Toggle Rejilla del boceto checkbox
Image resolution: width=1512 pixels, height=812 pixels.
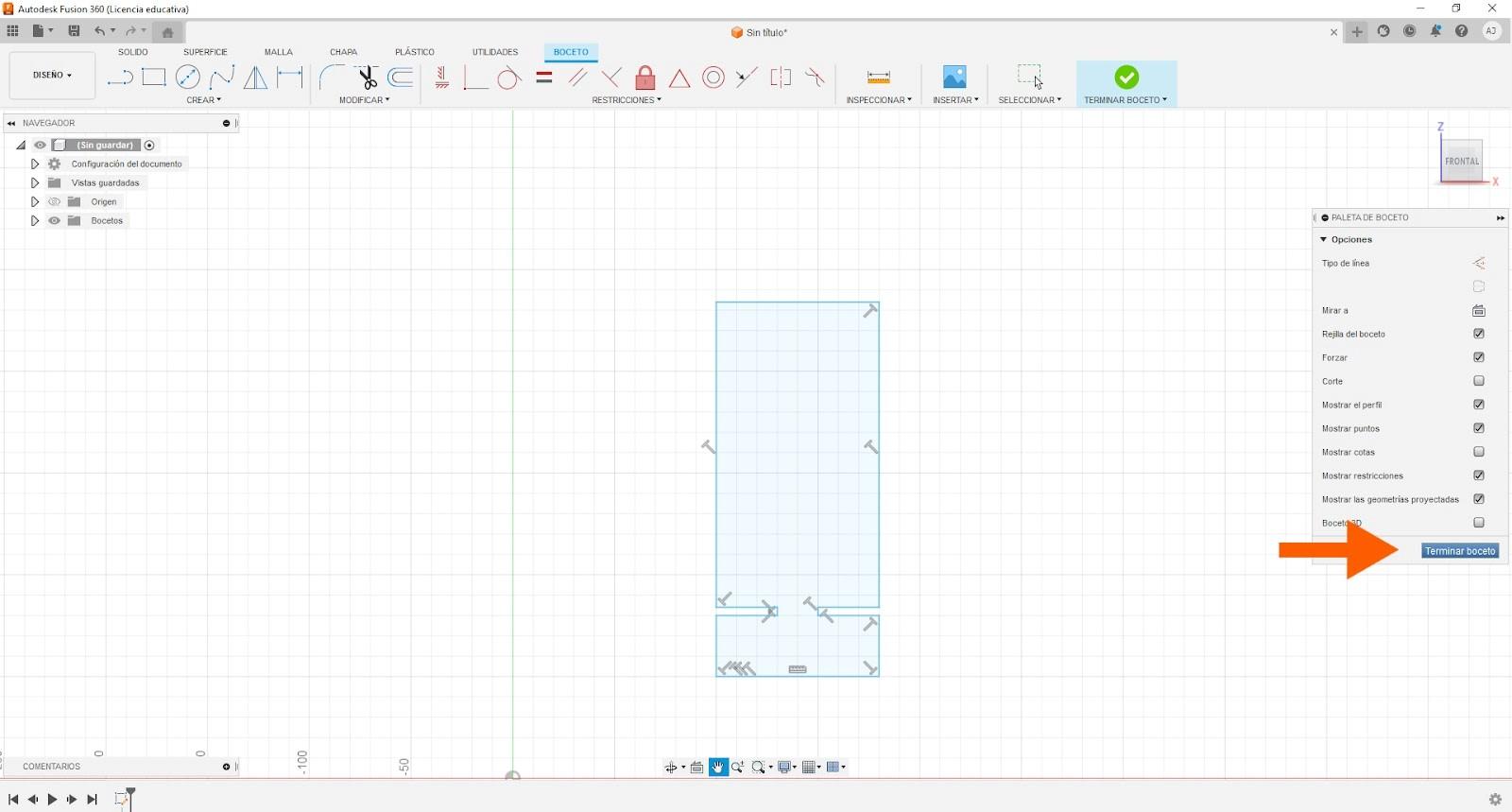coord(1479,334)
